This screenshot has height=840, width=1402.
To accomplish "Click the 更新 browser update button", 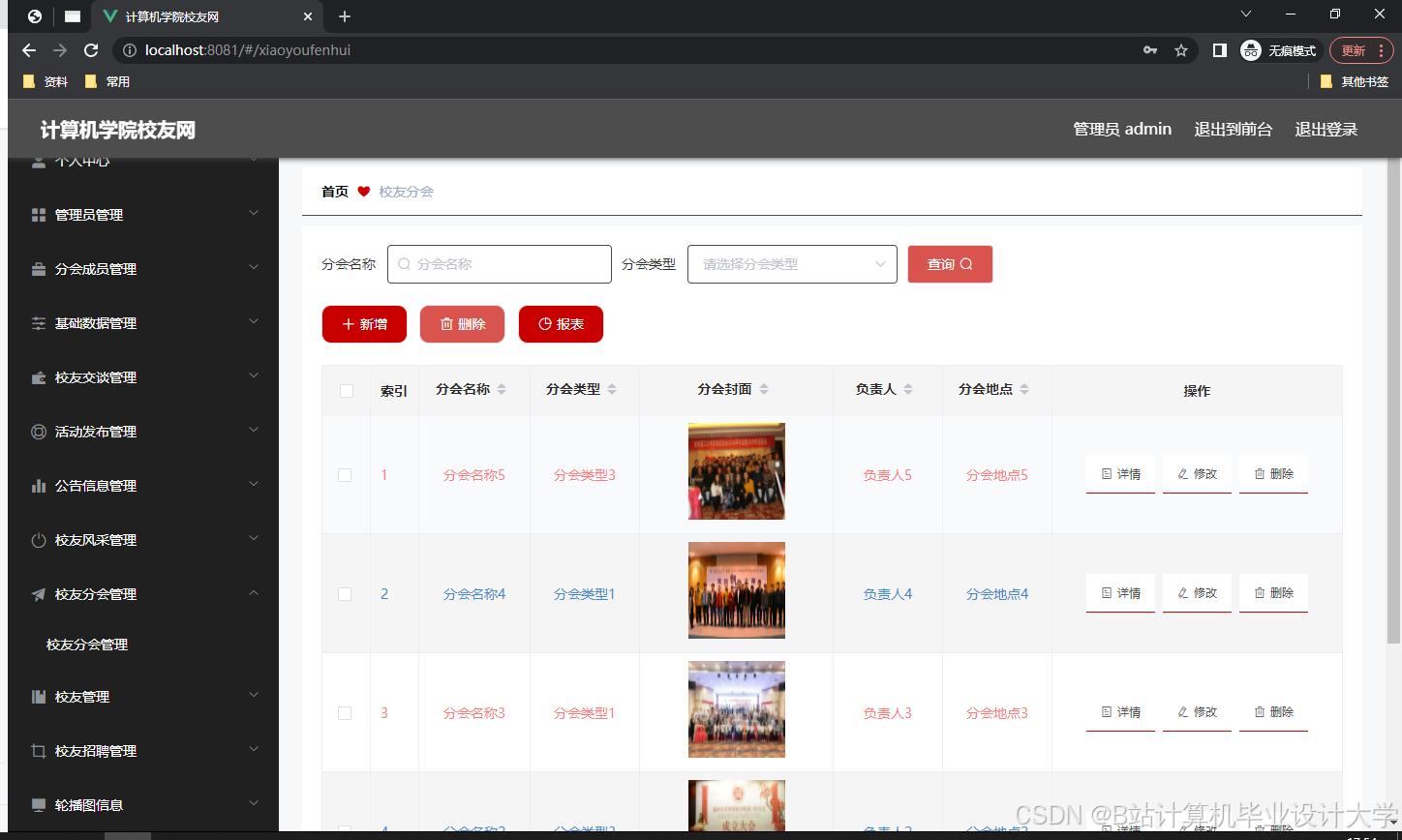I will (1361, 50).
